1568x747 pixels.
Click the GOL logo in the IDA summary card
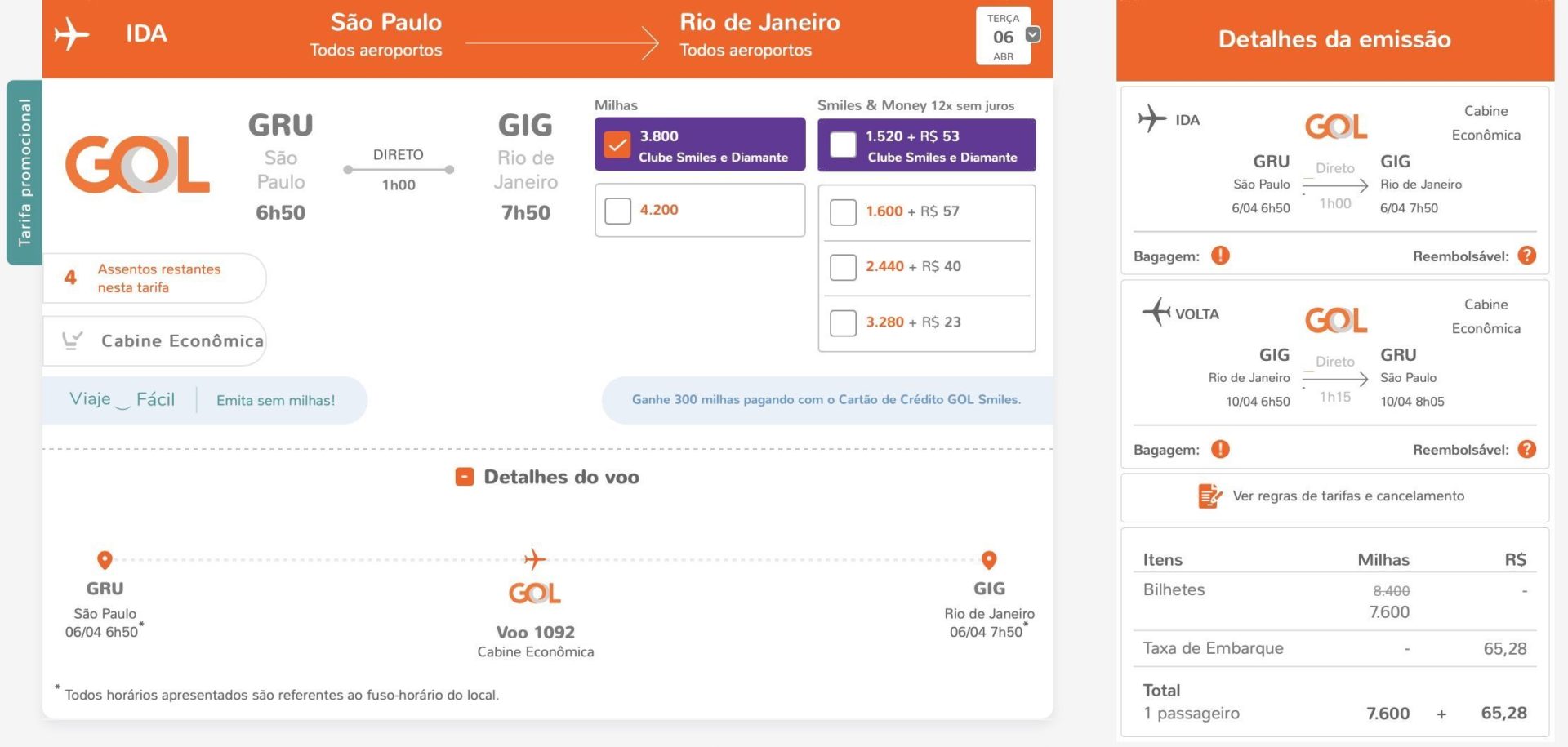(x=1336, y=127)
